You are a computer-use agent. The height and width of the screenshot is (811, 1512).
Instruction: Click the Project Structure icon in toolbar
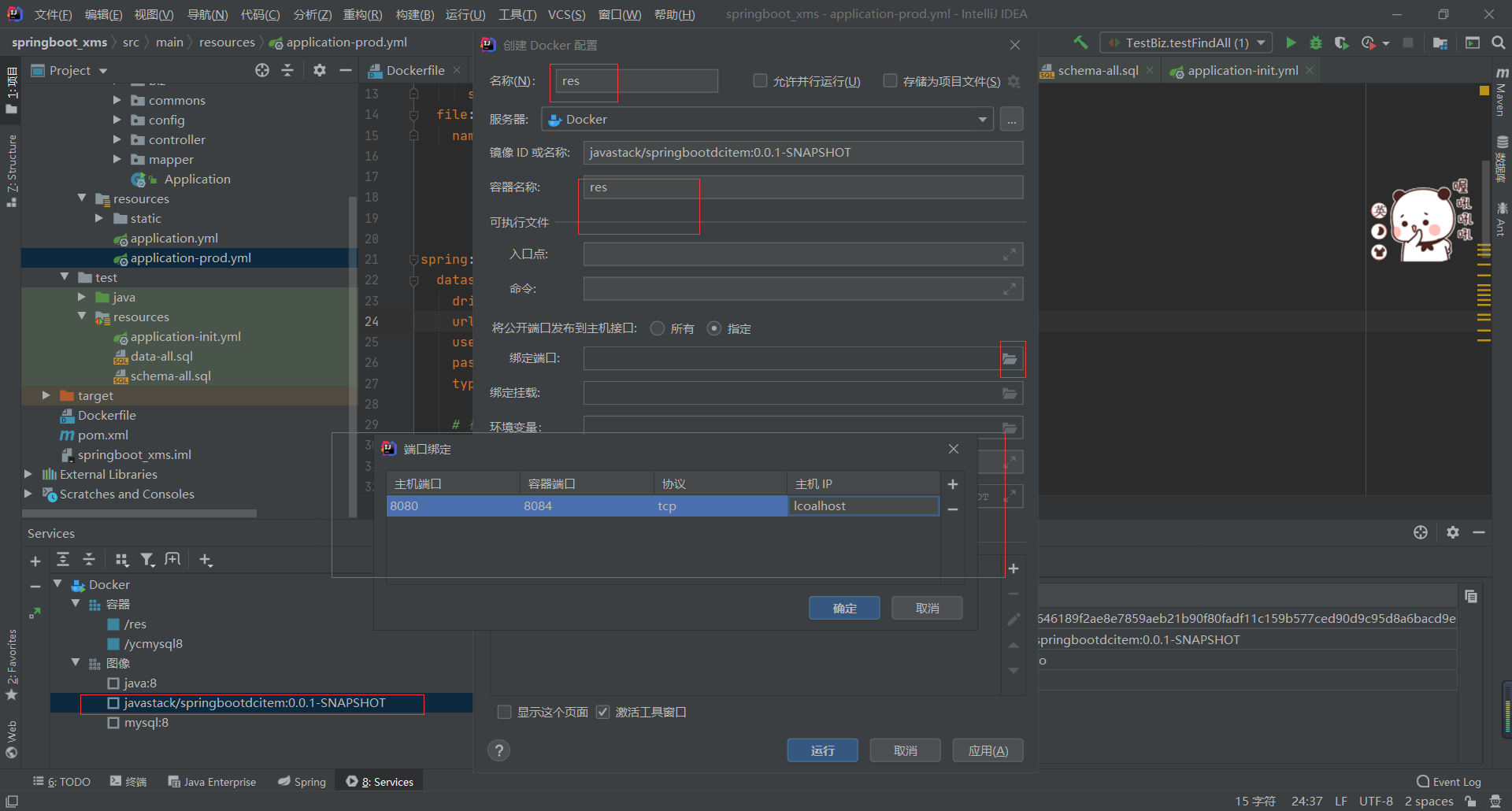point(1440,43)
